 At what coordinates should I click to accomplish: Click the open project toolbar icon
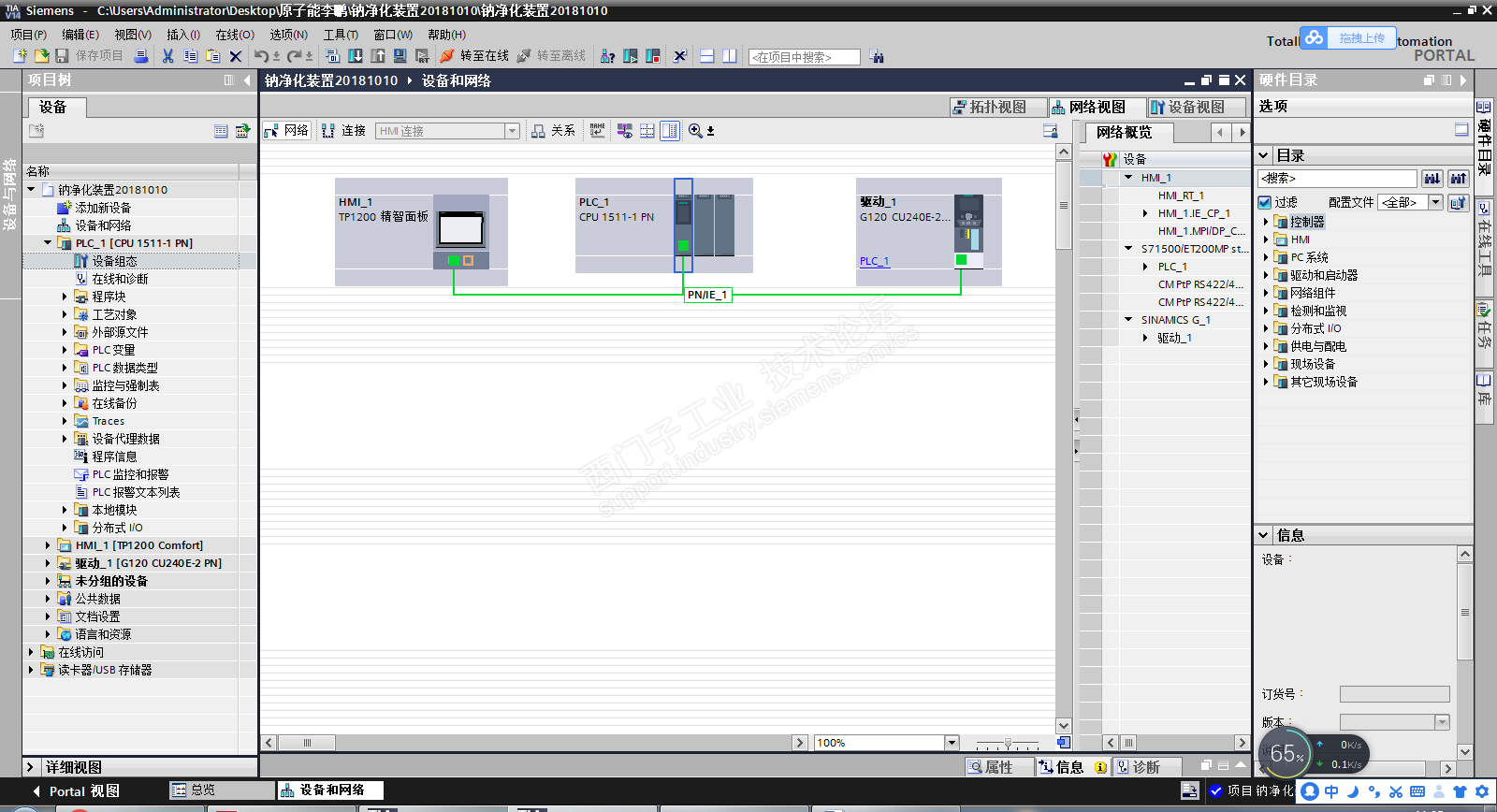[41, 56]
